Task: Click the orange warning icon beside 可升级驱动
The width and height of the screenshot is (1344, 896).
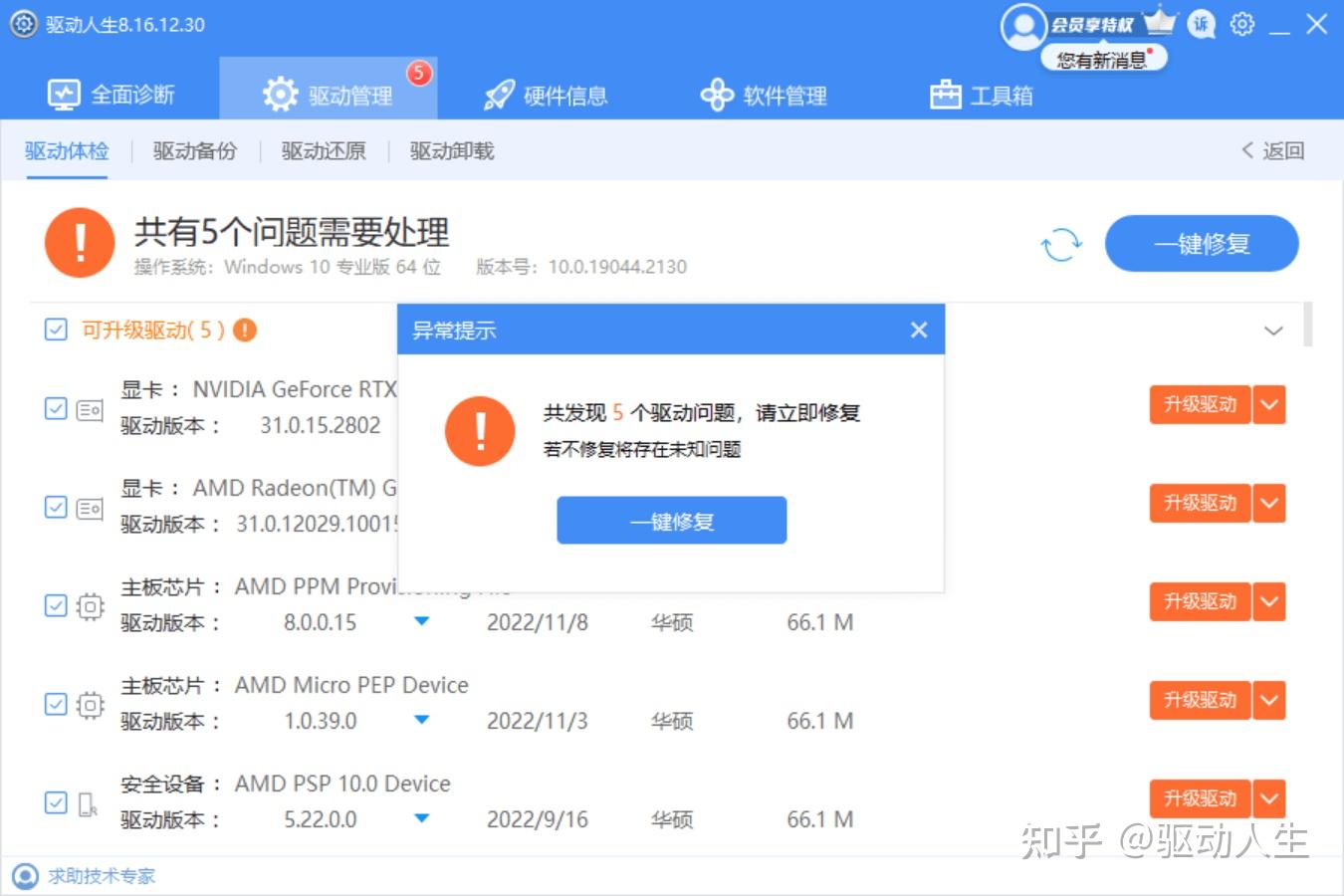Action: pyautogui.click(x=245, y=330)
